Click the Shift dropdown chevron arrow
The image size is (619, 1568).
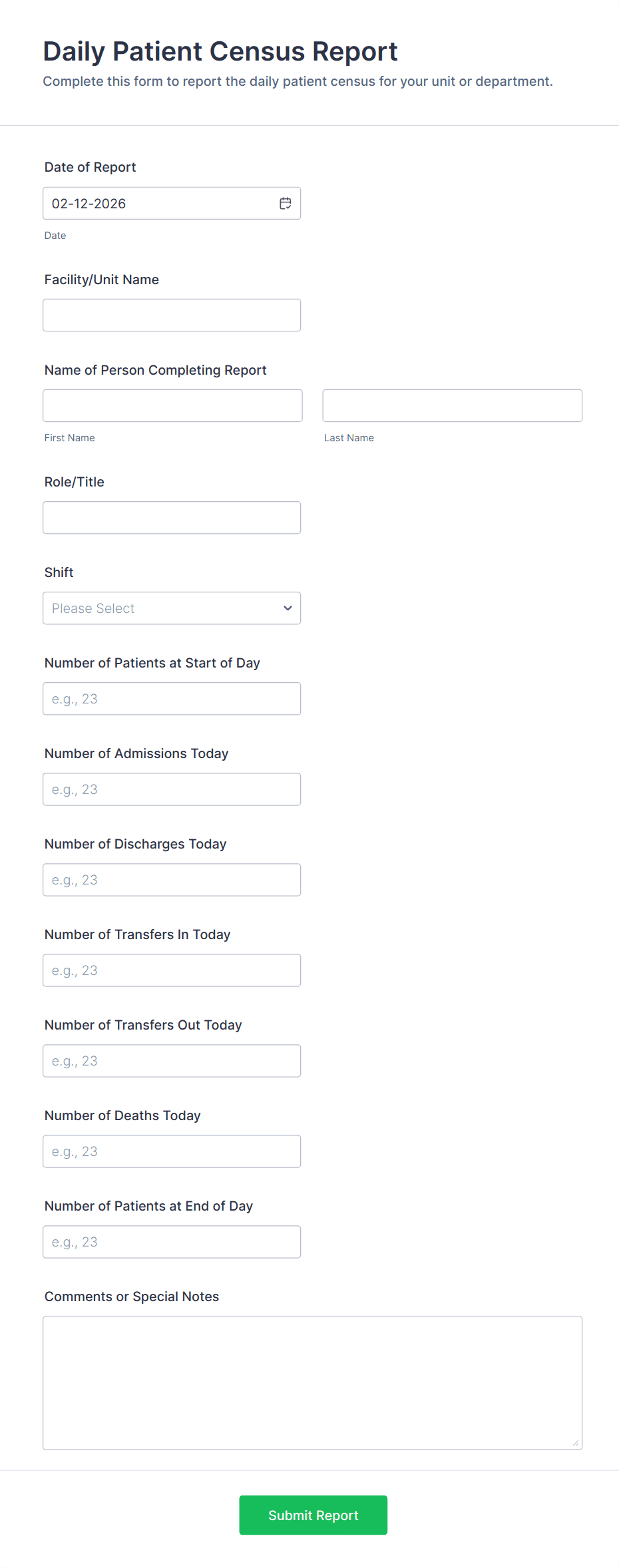coord(288,608)
